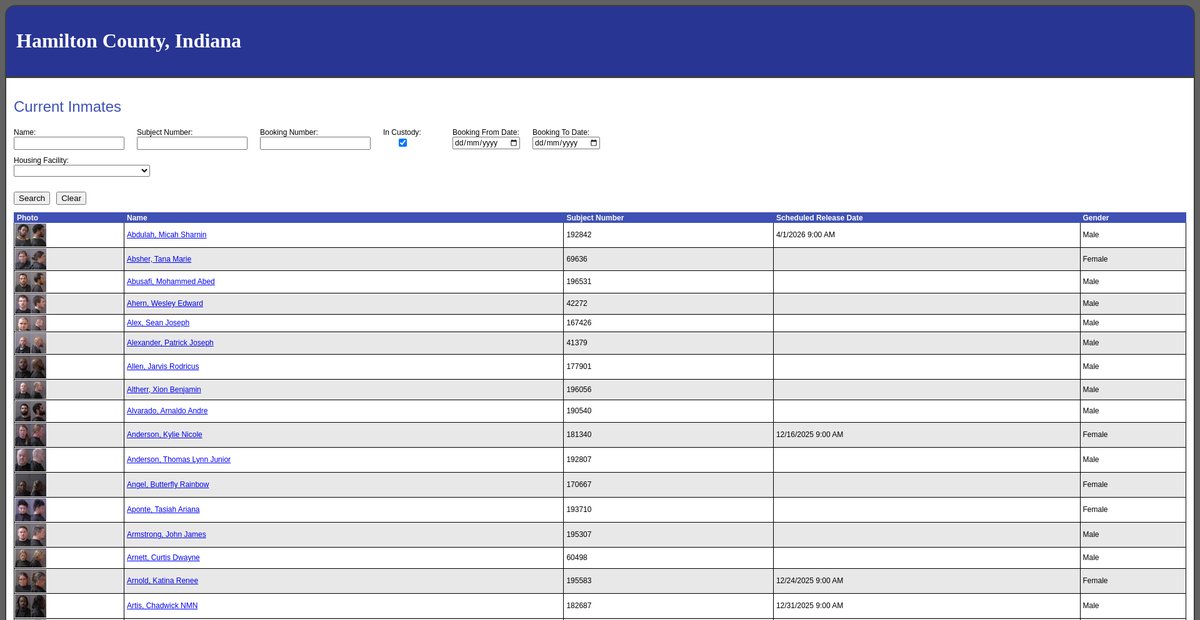
Task: Open Alexander, Patrick Joseph record
Action: pos(170,343)
